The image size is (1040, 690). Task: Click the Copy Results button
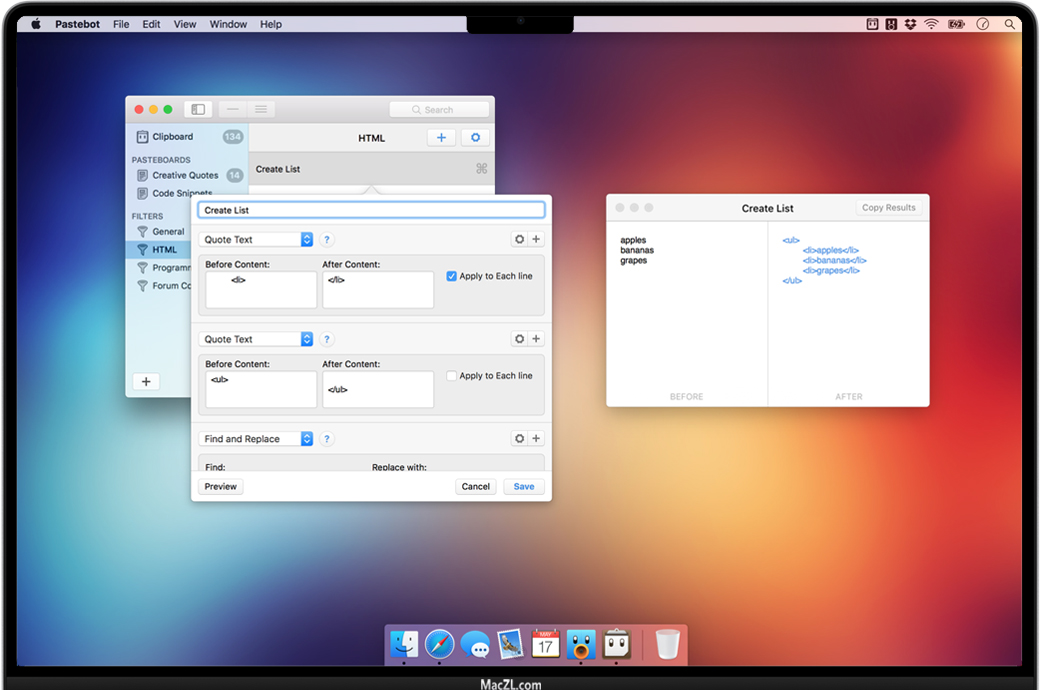coord(888,208)
